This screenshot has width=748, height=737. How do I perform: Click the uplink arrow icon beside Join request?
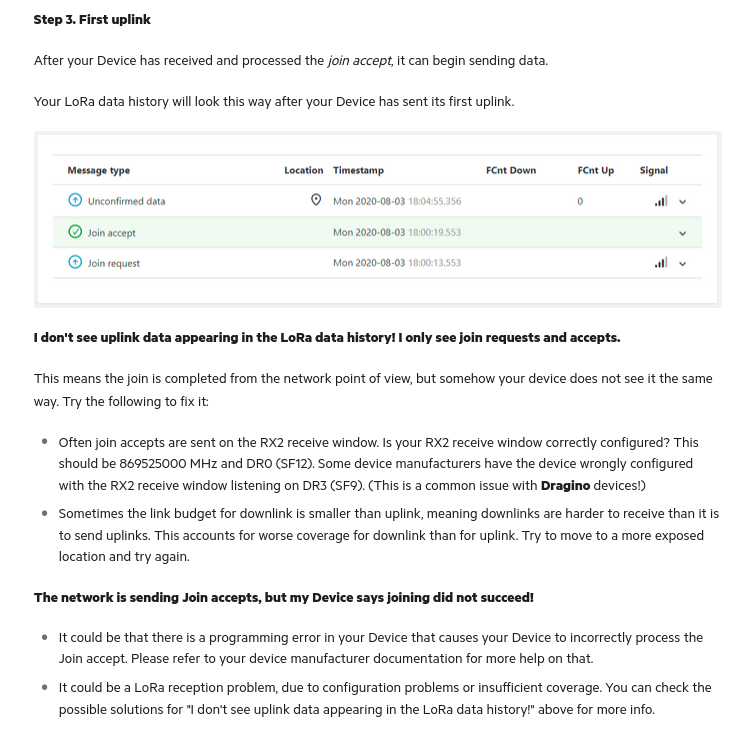[75, 262]
